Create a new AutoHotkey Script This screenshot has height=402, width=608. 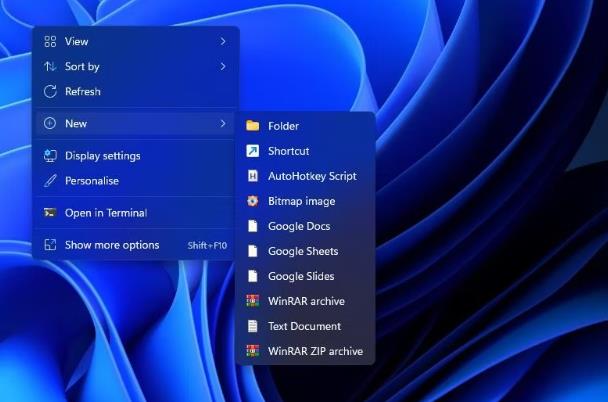click(305, 176)
